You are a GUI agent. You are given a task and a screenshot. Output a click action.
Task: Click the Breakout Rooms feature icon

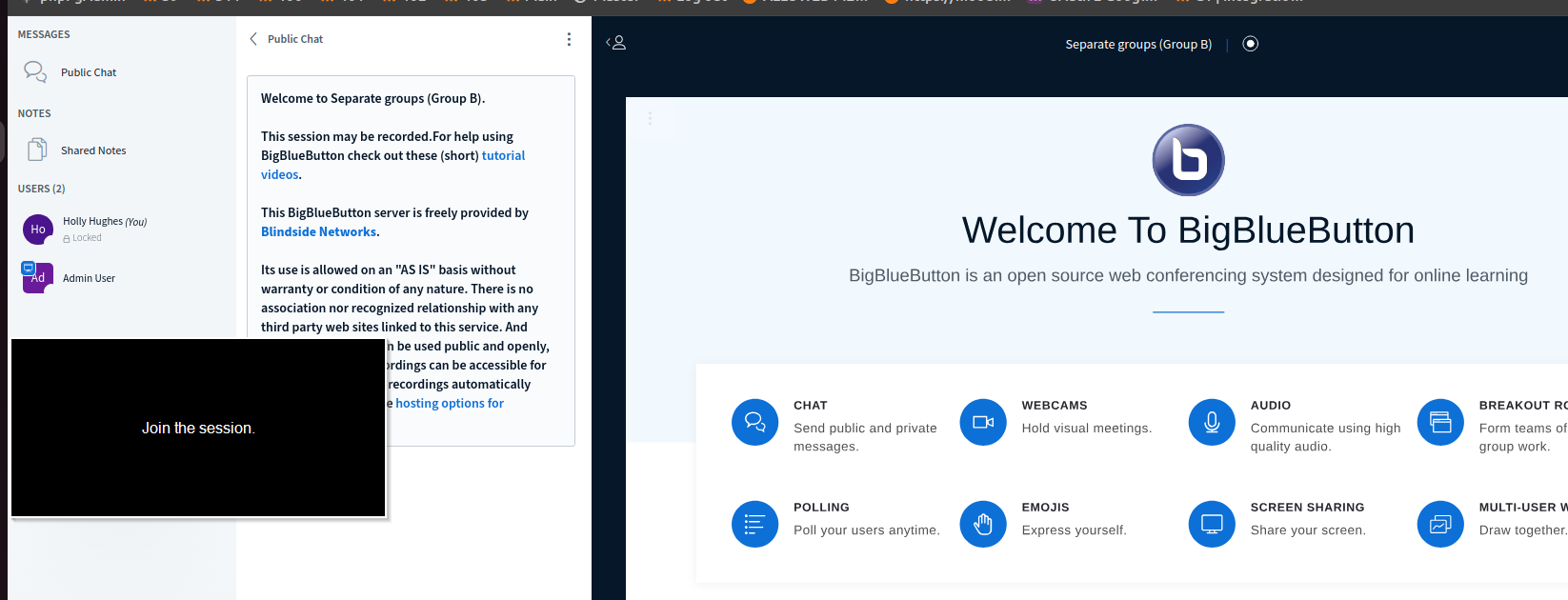(1440, 422)
